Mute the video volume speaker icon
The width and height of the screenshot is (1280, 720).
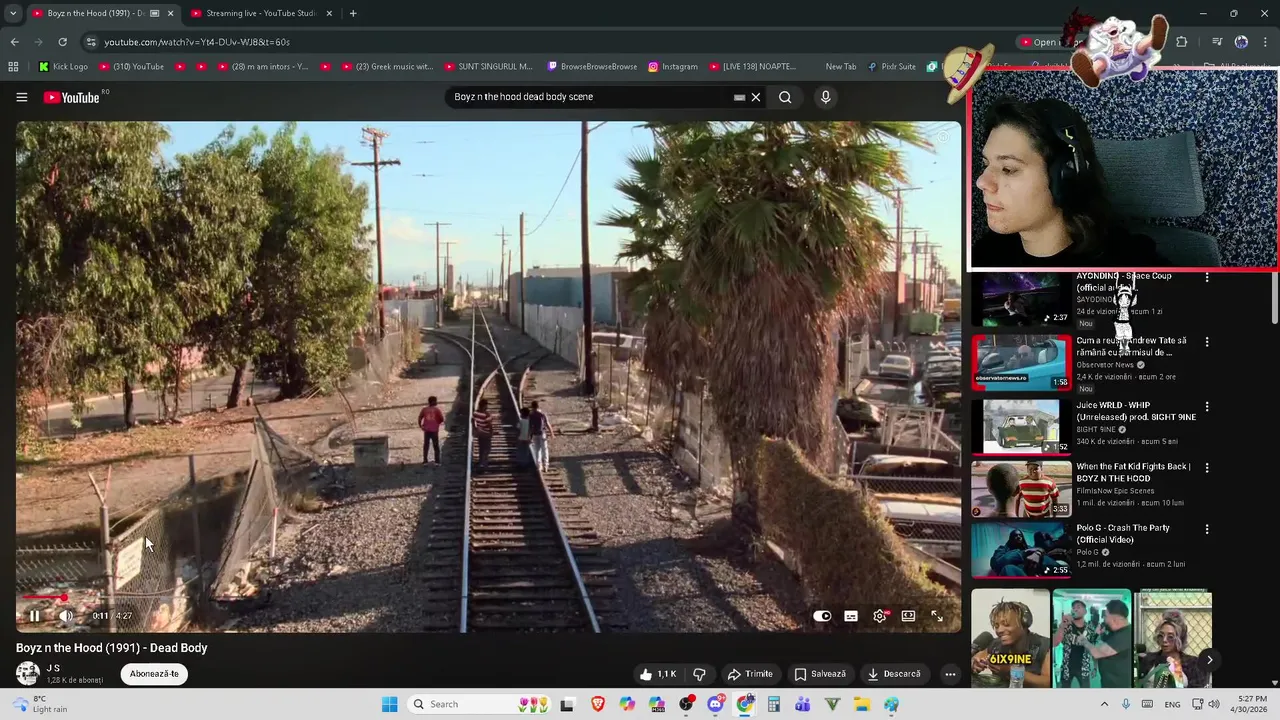(66, 616)
